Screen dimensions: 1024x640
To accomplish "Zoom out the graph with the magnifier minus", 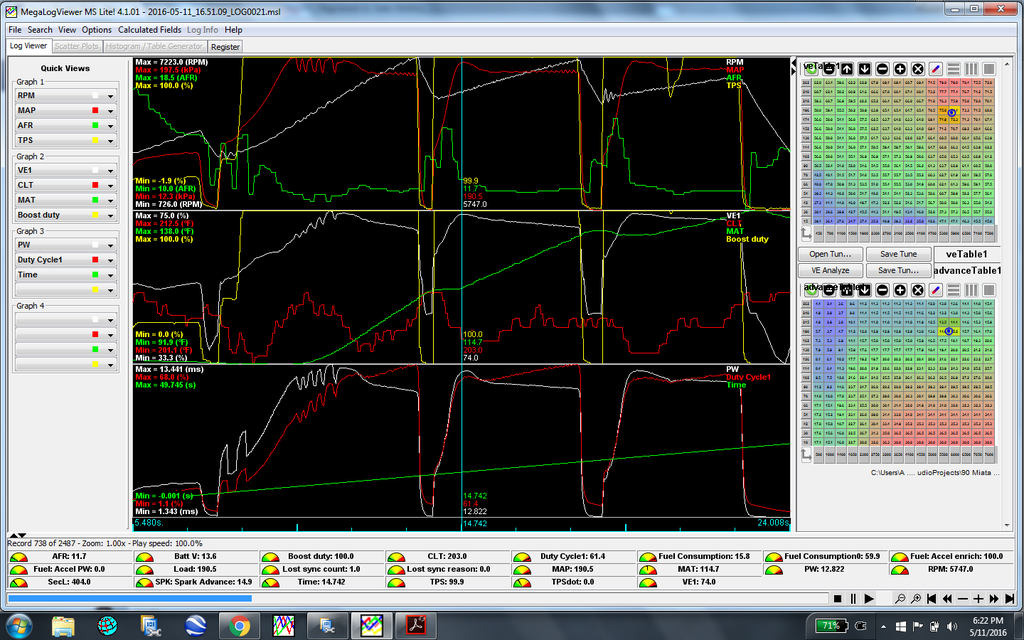I will pyautogui.click(x=901, y=598).
